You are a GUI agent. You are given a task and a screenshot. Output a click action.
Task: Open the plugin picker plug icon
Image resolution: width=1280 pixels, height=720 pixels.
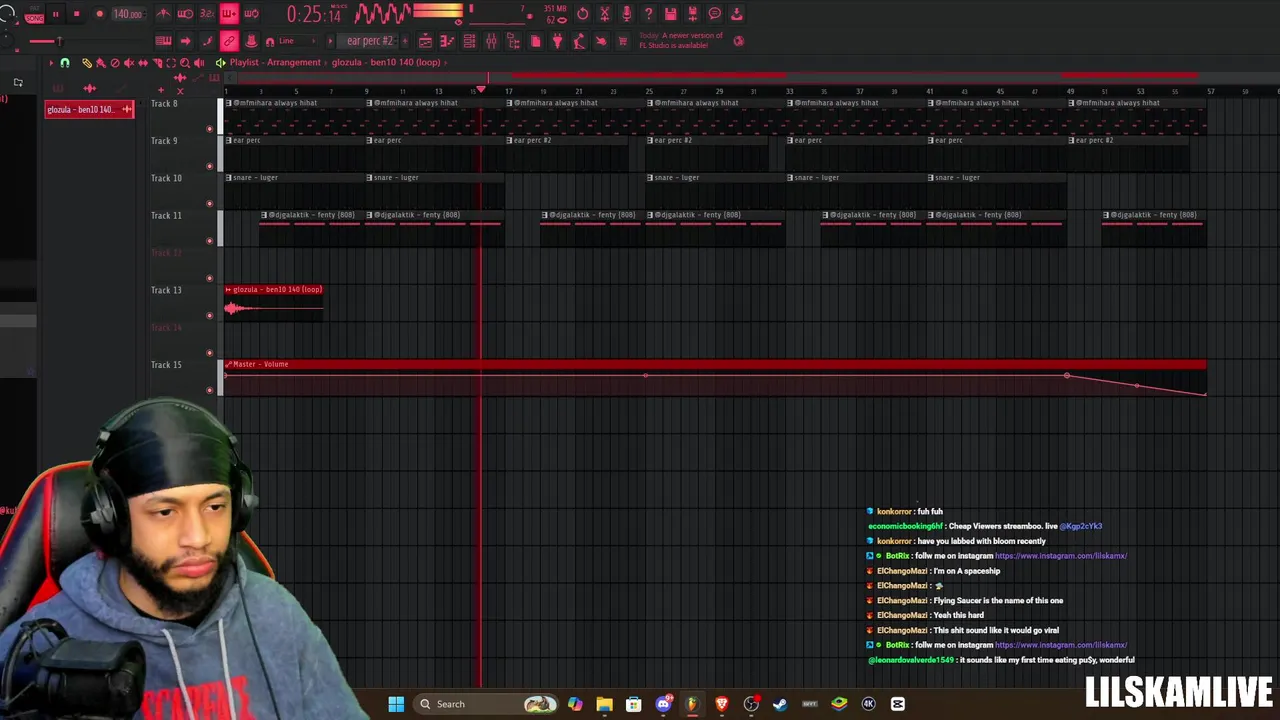pos(557,41)
